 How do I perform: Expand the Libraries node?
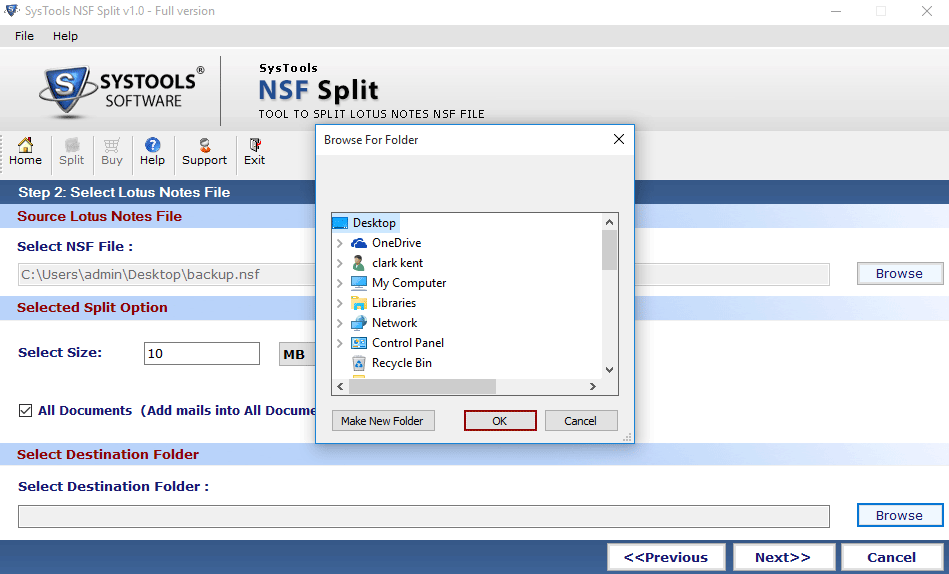point(340,303)
